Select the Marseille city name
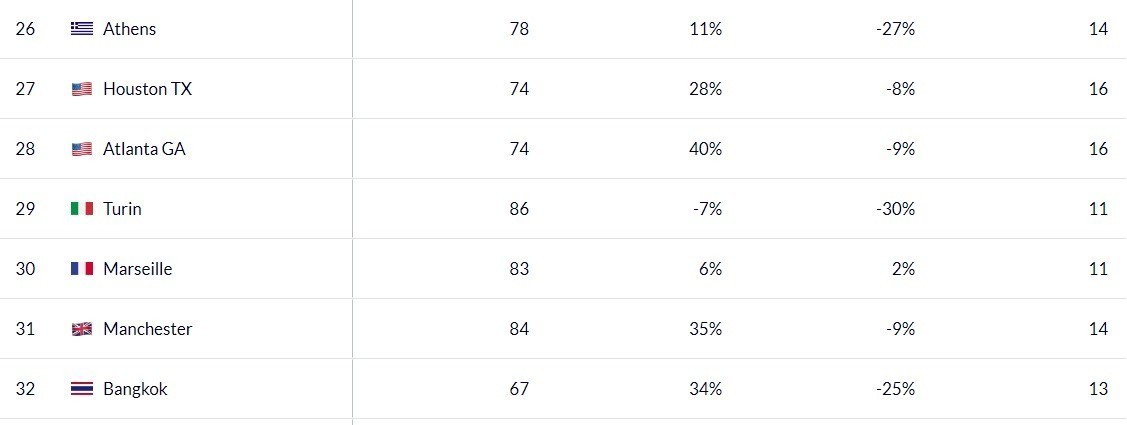The image size is (1127, 425). 137,269
